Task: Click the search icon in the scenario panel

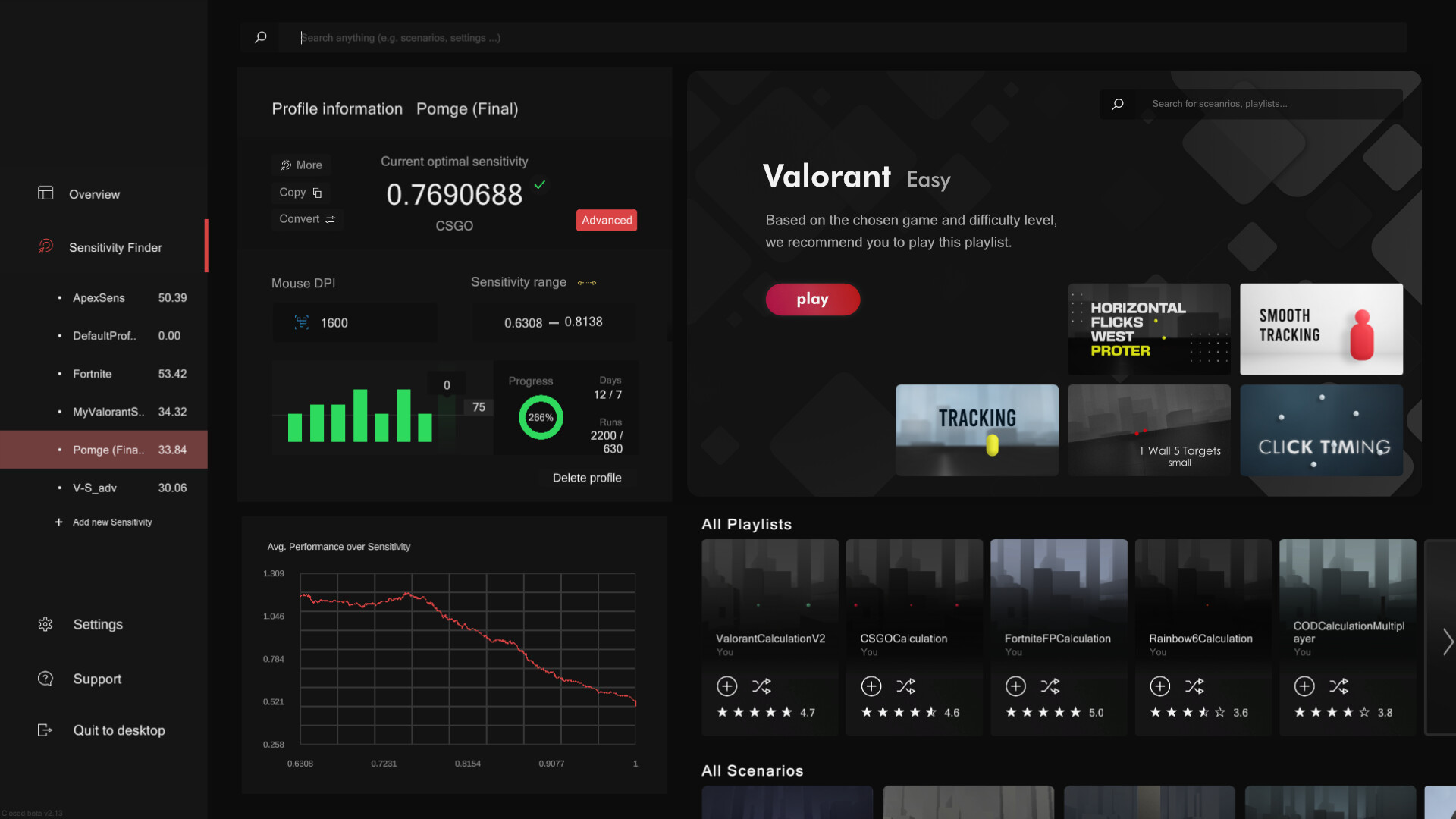Action: (x=1118, y=104)
